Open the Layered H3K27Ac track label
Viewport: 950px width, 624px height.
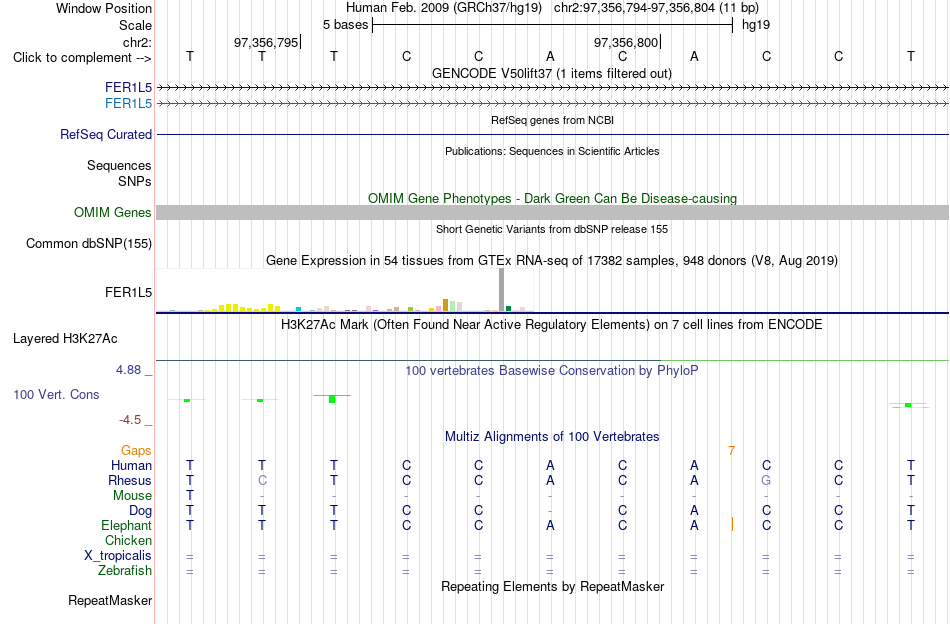(65, 339)
